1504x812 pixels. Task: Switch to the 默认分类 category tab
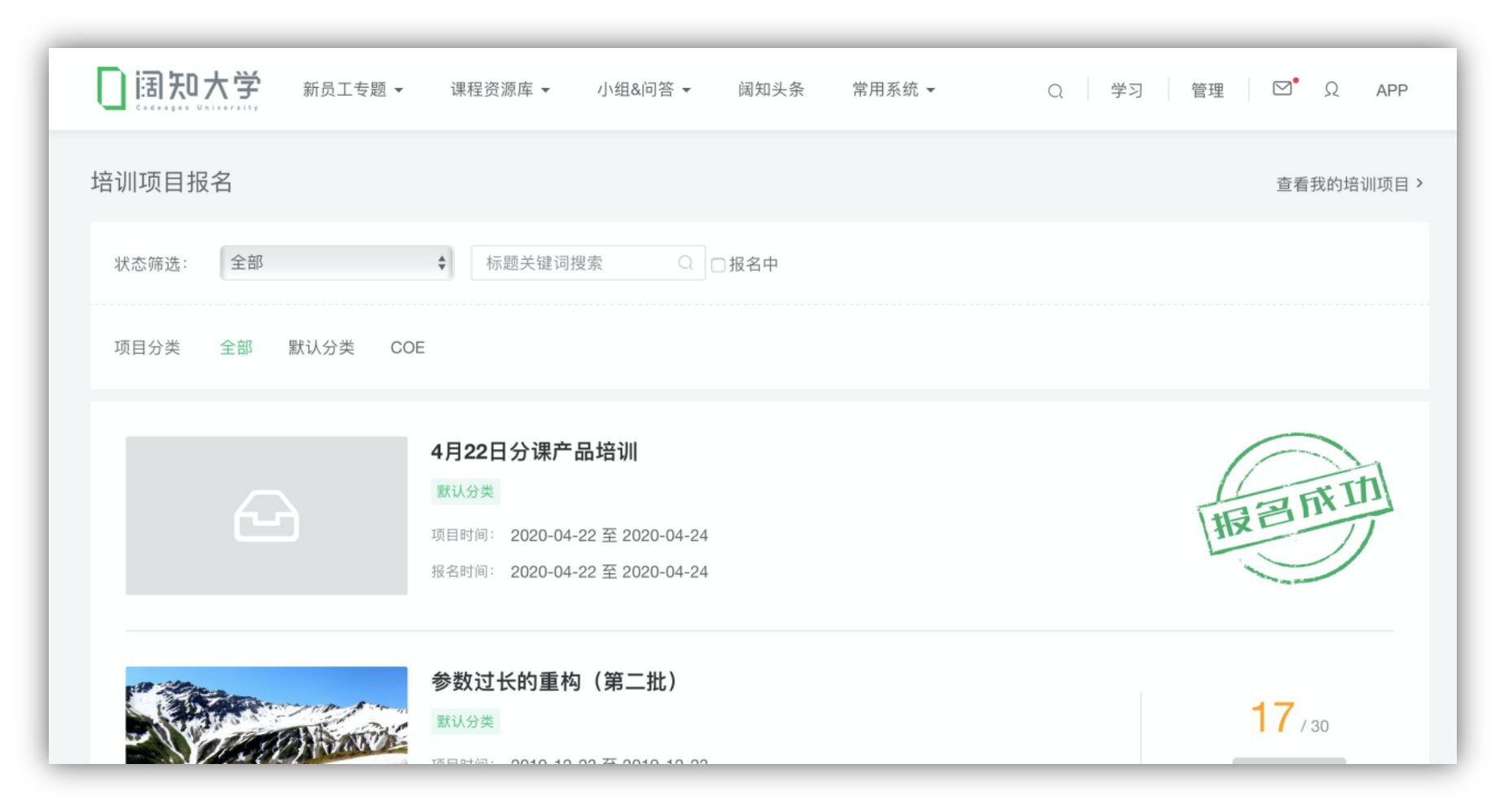pos(319,348)
